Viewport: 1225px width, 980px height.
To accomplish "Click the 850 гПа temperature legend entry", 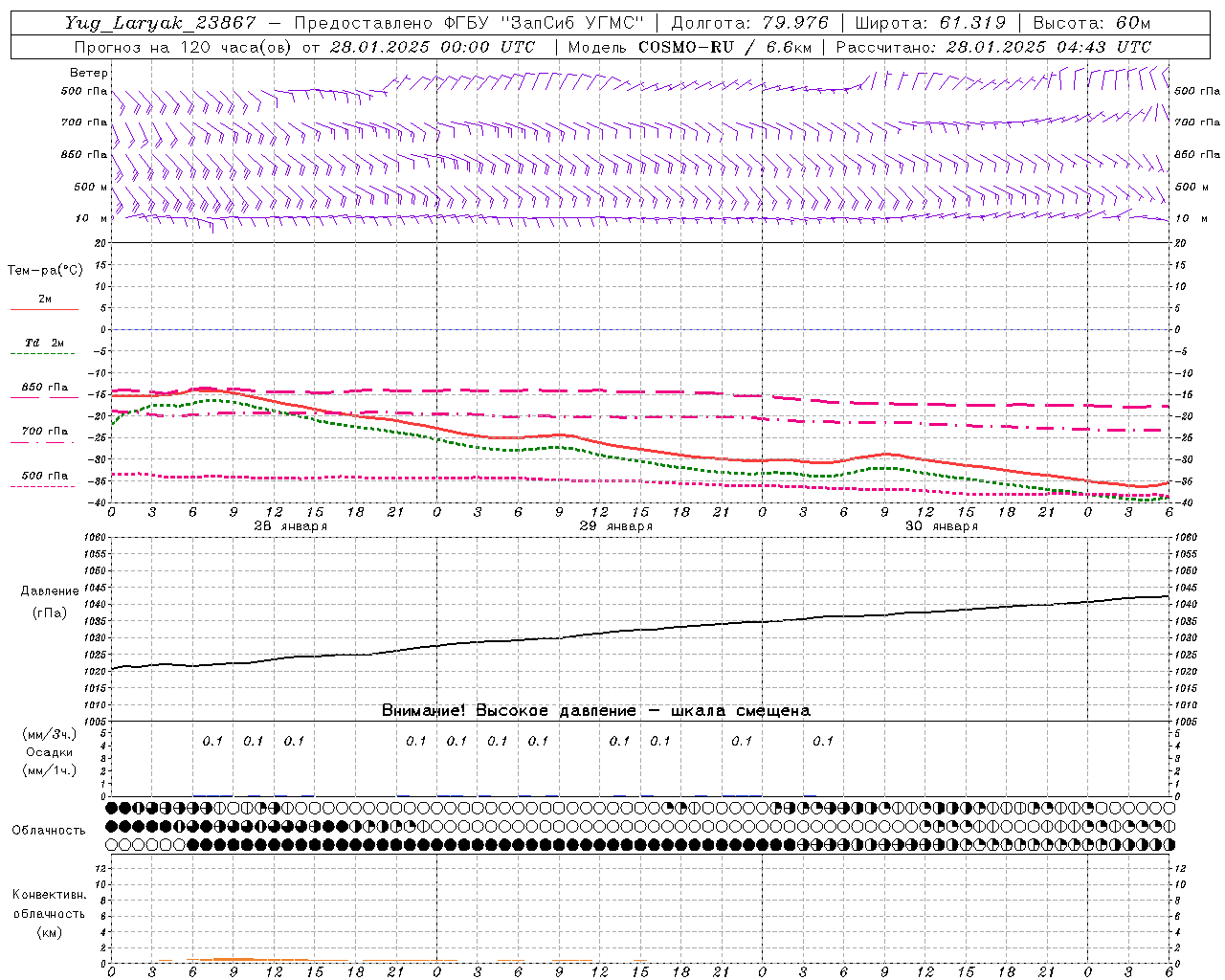I will coord(45,388).
